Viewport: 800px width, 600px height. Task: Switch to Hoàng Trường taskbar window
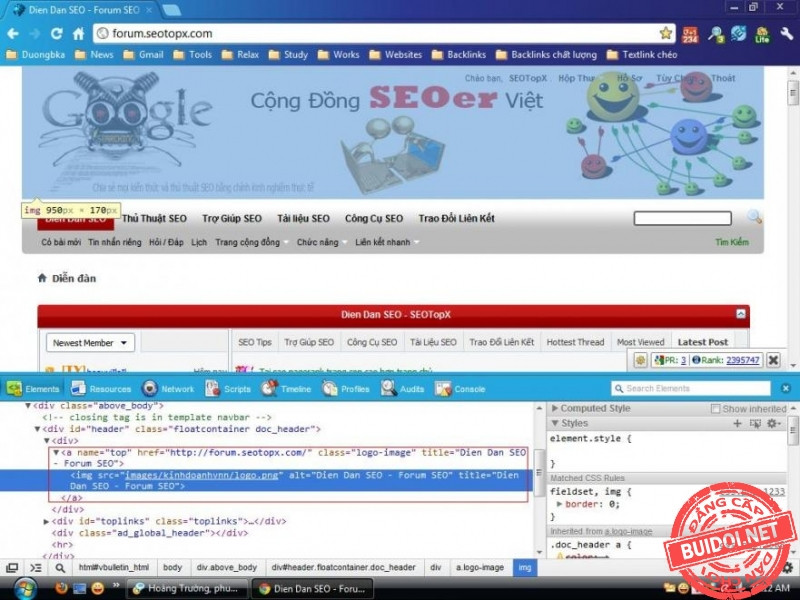click(187, 588)
